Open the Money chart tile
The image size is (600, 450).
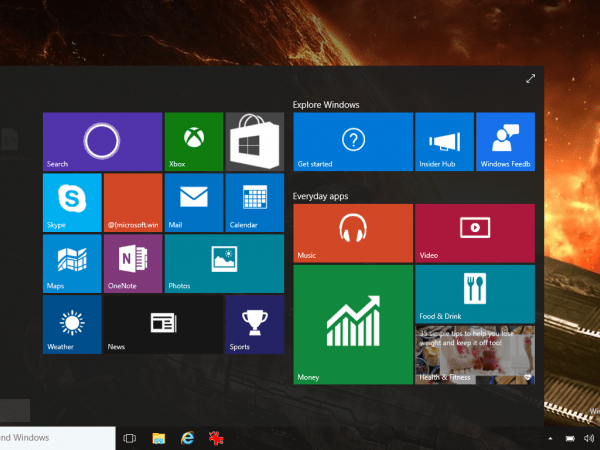[x=353, y=324]
